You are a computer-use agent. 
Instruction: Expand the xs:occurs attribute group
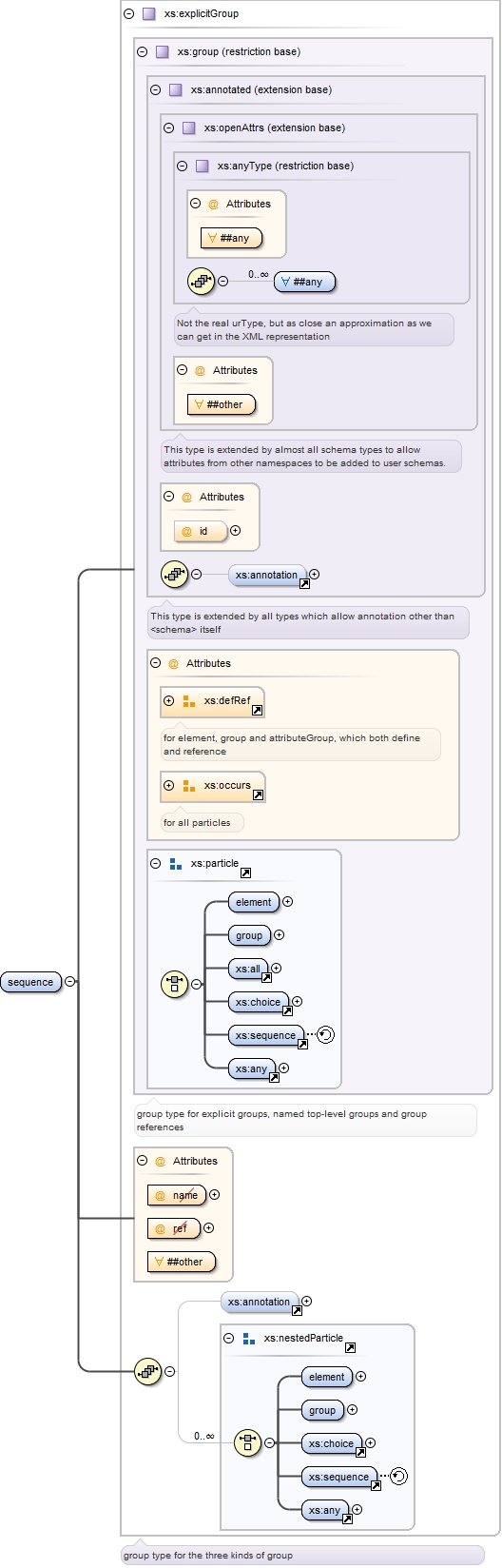coord(169,786)
